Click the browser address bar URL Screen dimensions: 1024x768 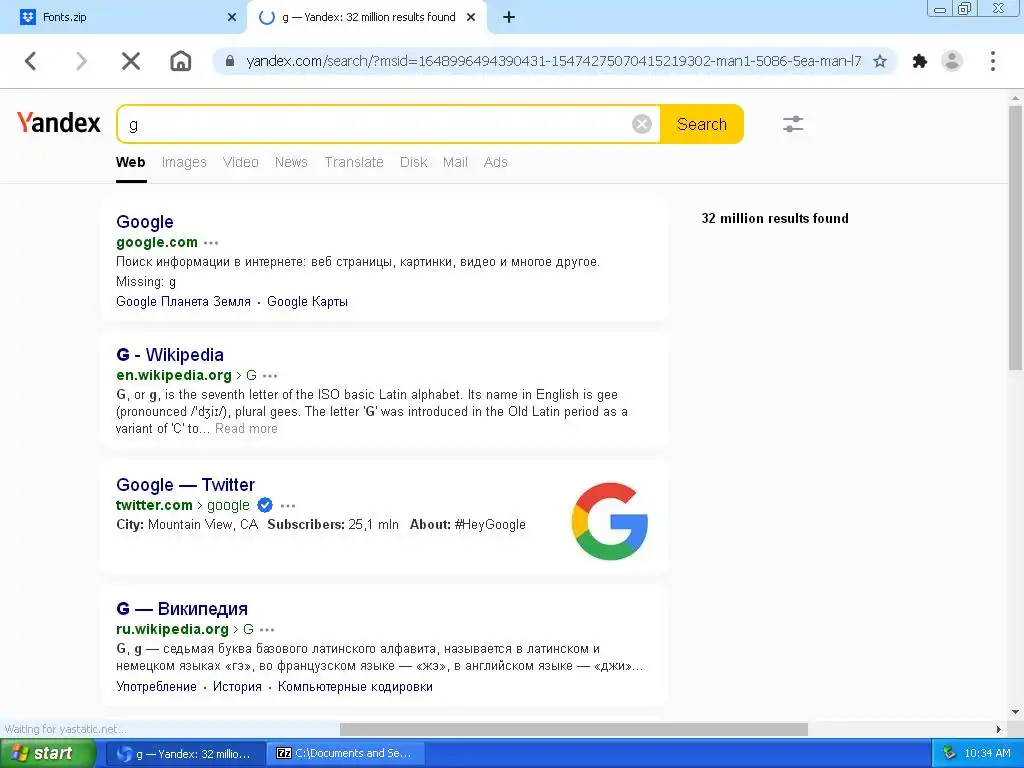(x=554, y=61)
